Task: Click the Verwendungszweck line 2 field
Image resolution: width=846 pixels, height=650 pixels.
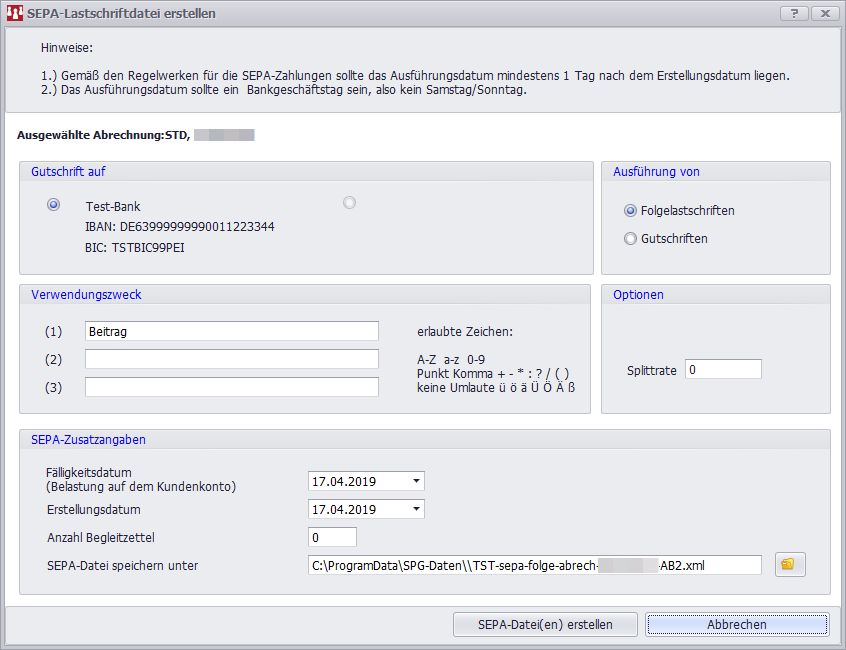Action: coord(231,359)
